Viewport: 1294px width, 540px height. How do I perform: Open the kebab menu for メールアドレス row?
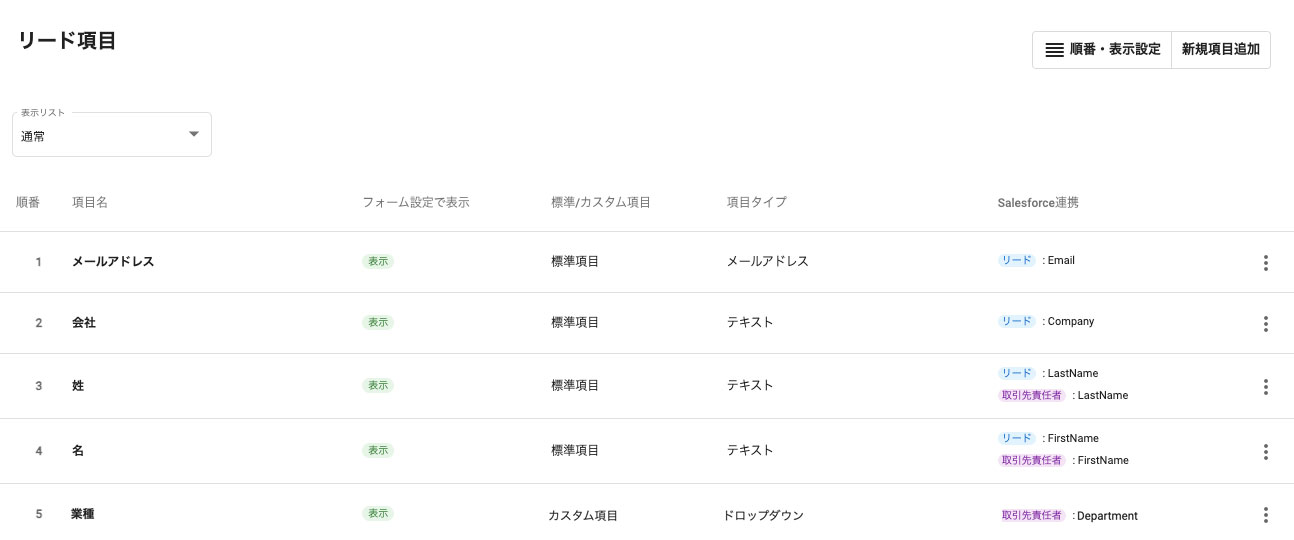(1265, 263)
